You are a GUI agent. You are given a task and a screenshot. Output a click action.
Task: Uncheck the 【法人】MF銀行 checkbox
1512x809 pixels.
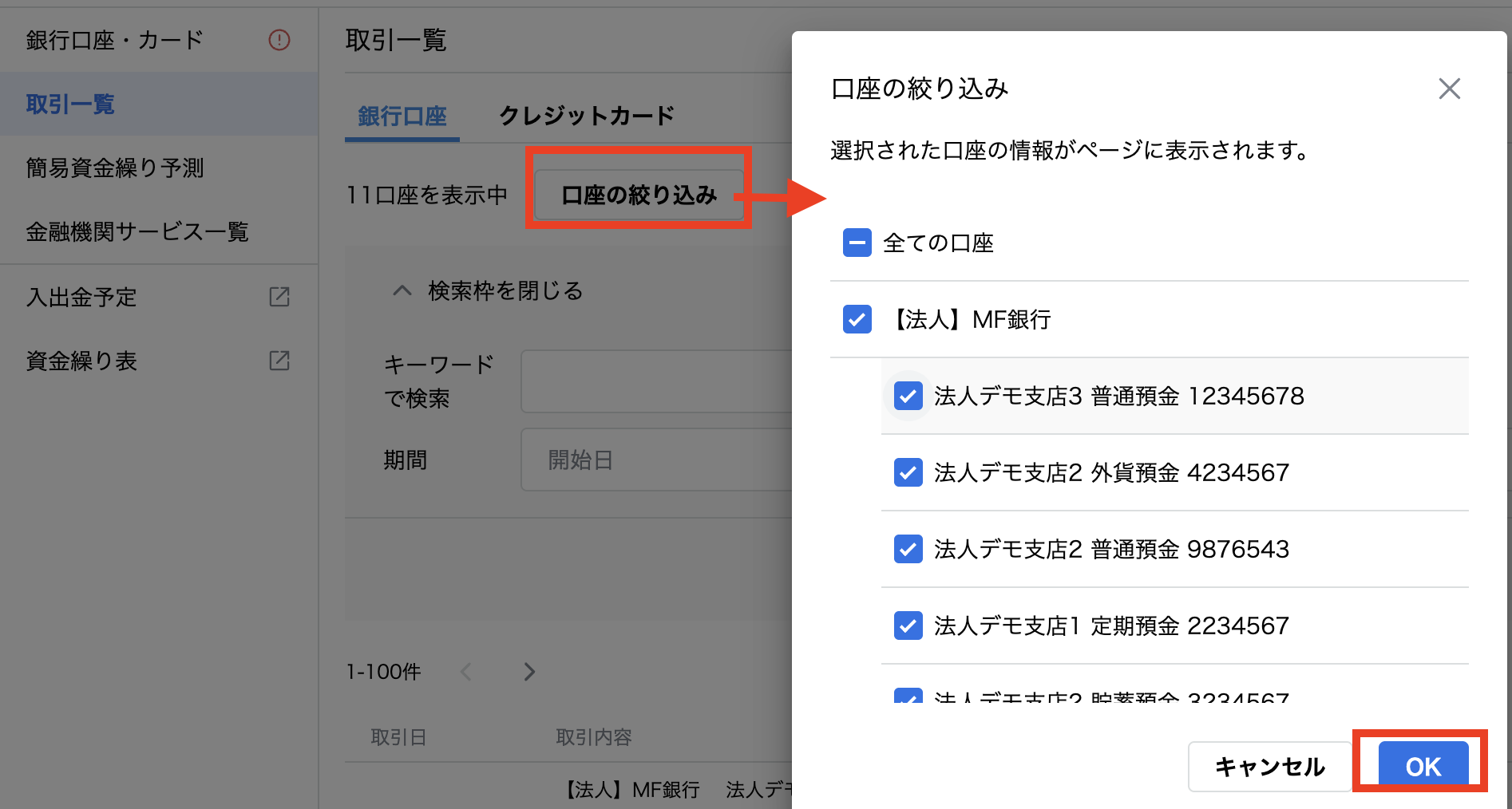[857, 319]
